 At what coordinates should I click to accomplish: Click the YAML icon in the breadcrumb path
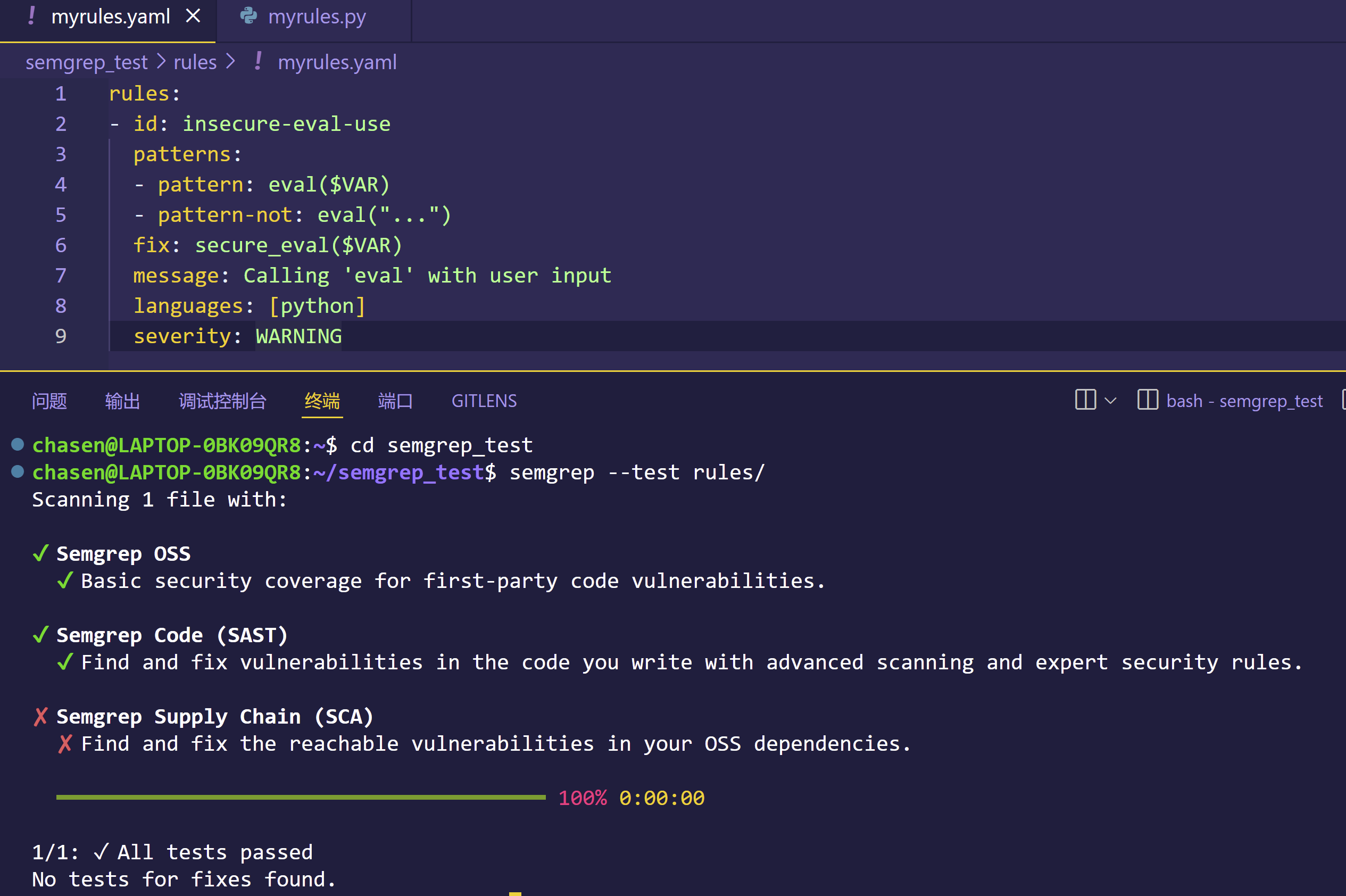coord(258,62)
